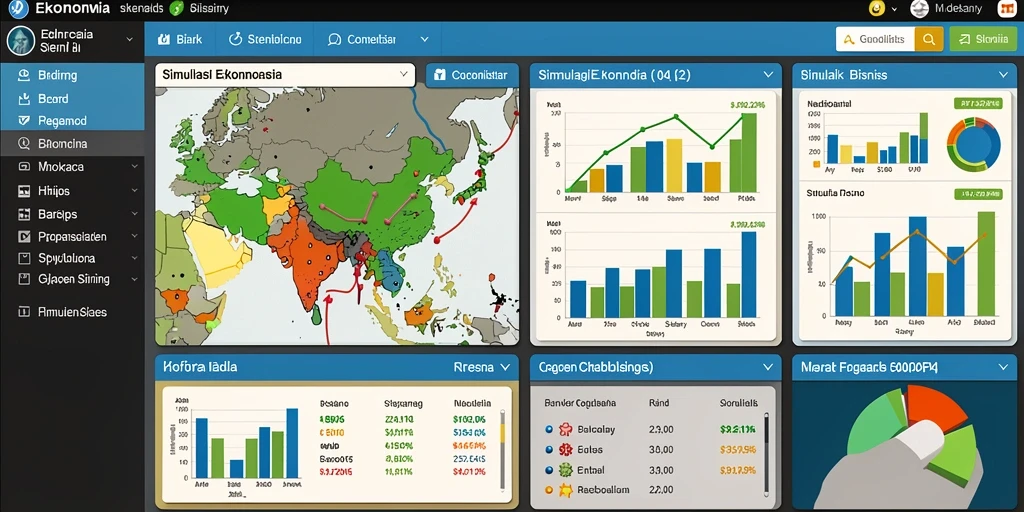This screenshot has width=1024, height=512.
Task: Click the orange search magnifier button
Action: point(928,39)
